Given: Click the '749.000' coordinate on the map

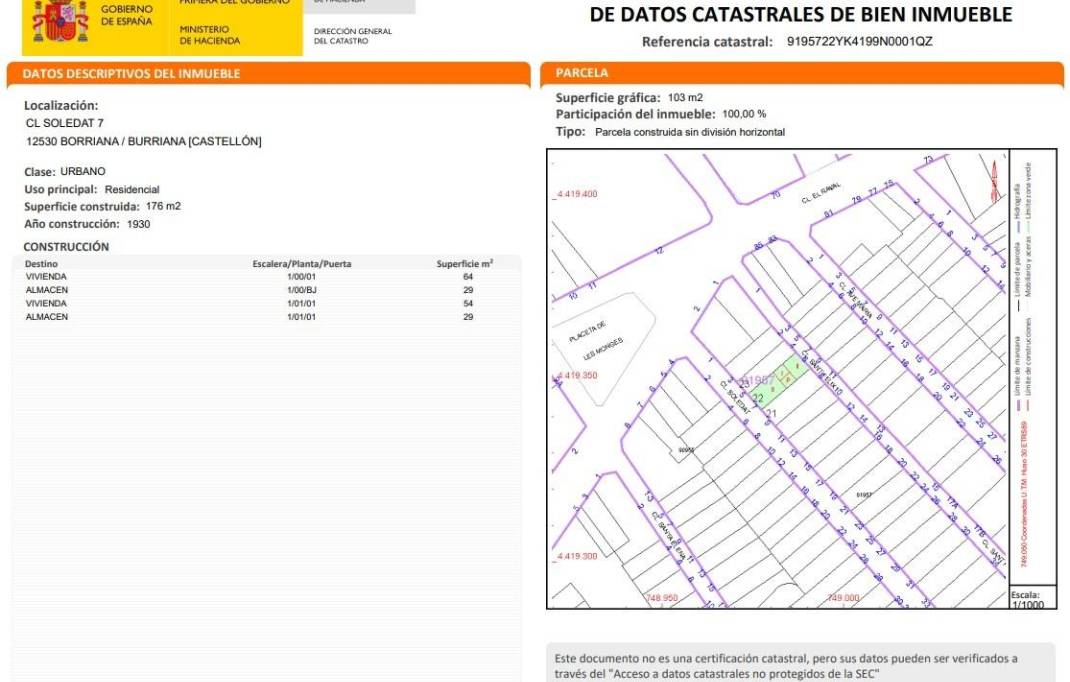Looking at the screenshot, I should 843,598.
